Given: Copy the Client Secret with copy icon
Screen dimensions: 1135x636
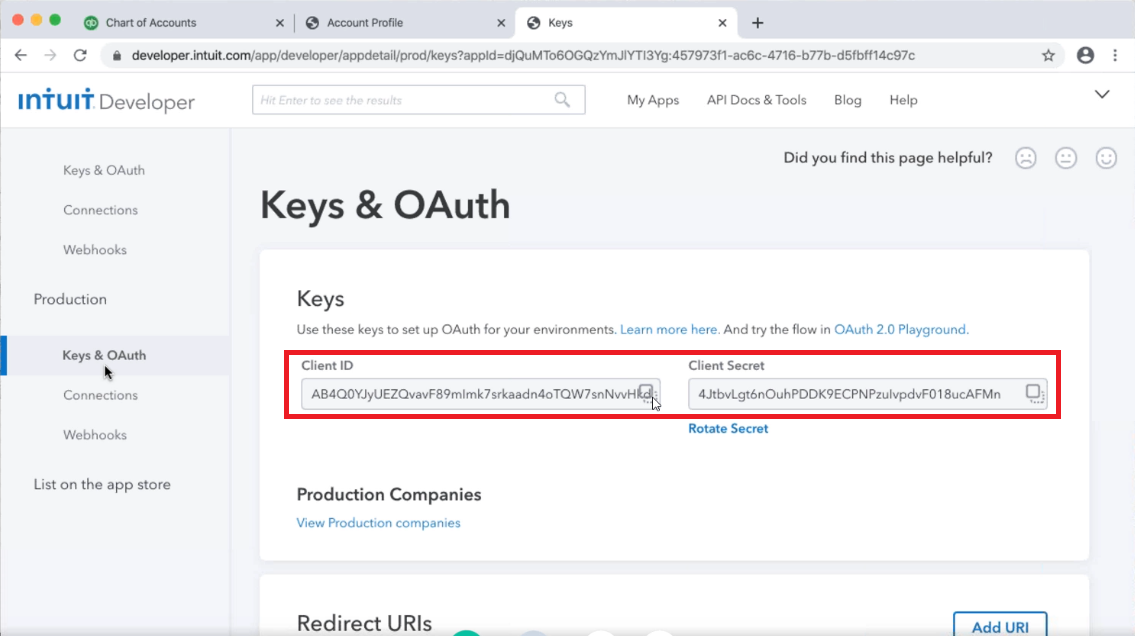Looking at the screenshot, I should point(1034,393).
